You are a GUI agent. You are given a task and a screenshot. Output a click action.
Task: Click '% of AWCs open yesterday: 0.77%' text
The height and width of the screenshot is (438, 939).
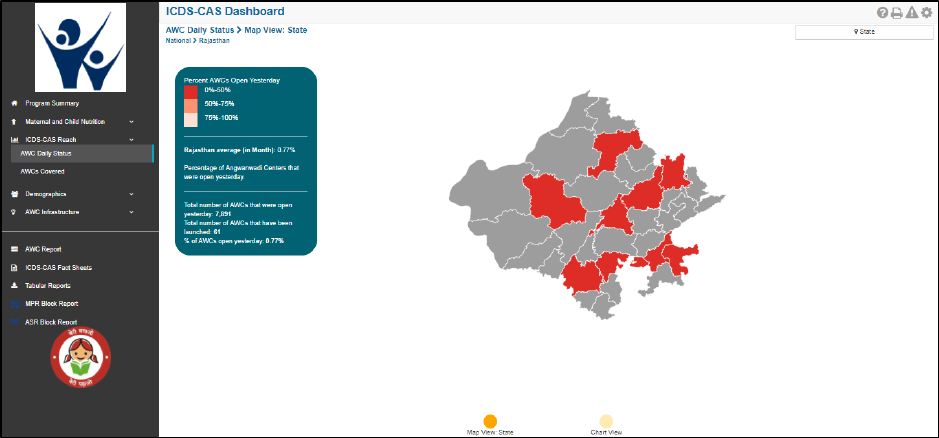pyautogui.click(x=234, y=240)
